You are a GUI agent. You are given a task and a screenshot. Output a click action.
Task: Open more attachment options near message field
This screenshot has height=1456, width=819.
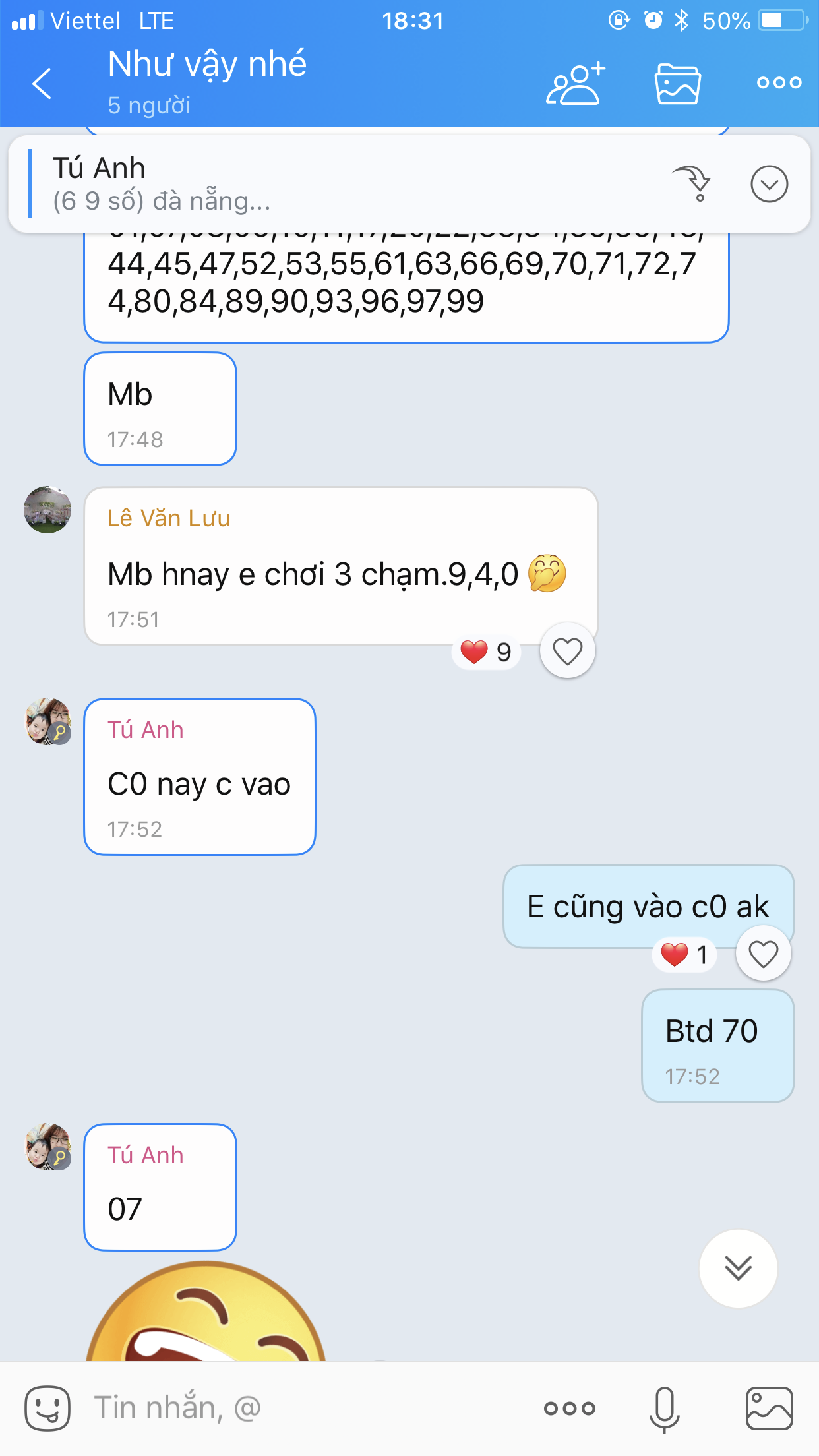569,1409
